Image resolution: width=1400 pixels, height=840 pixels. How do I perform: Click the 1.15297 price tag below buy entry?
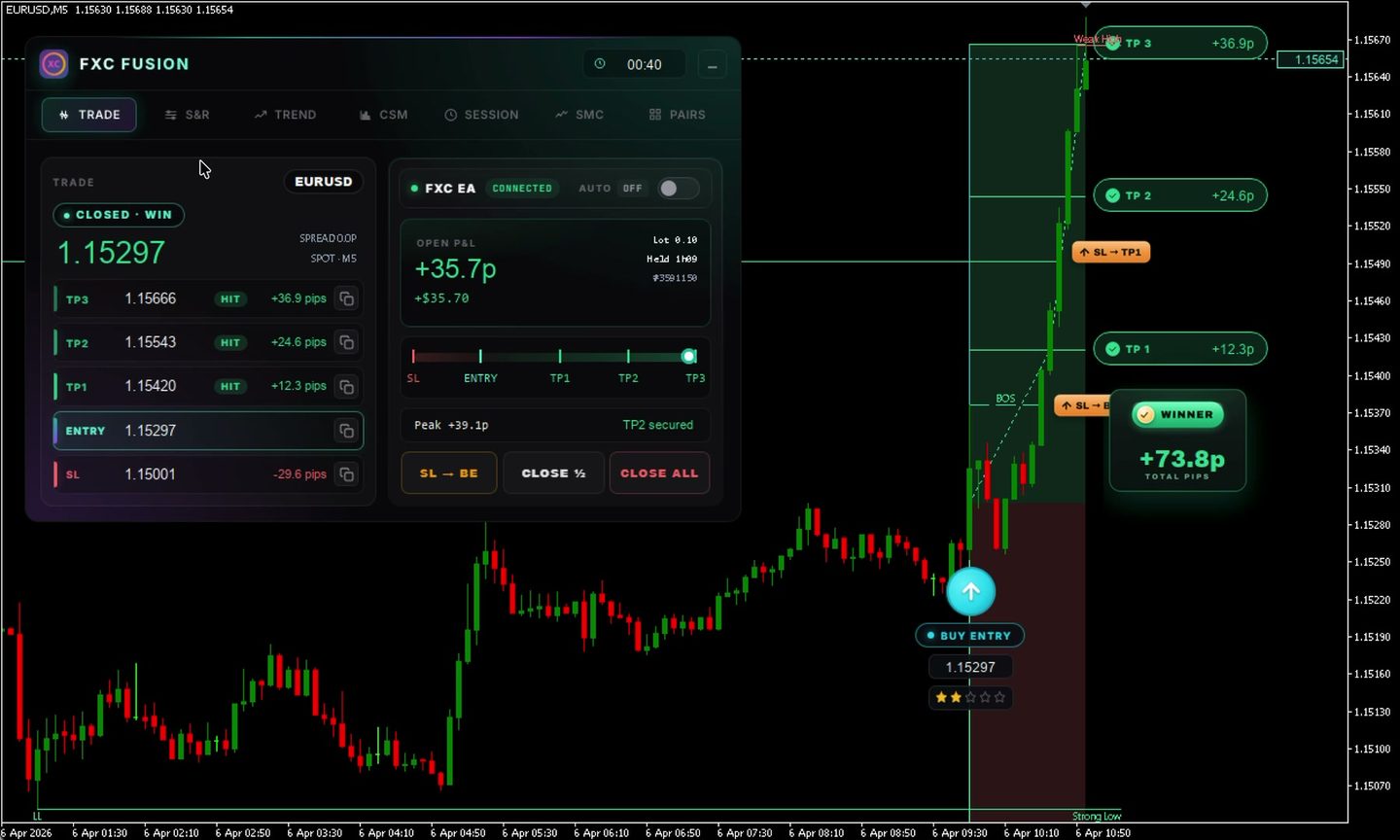tap(970, 667)
